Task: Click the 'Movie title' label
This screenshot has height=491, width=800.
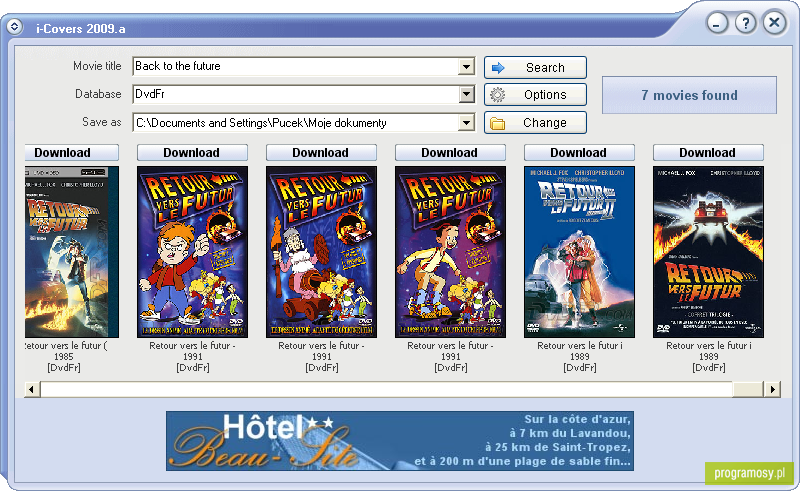Action: click(x=97, y=66)
